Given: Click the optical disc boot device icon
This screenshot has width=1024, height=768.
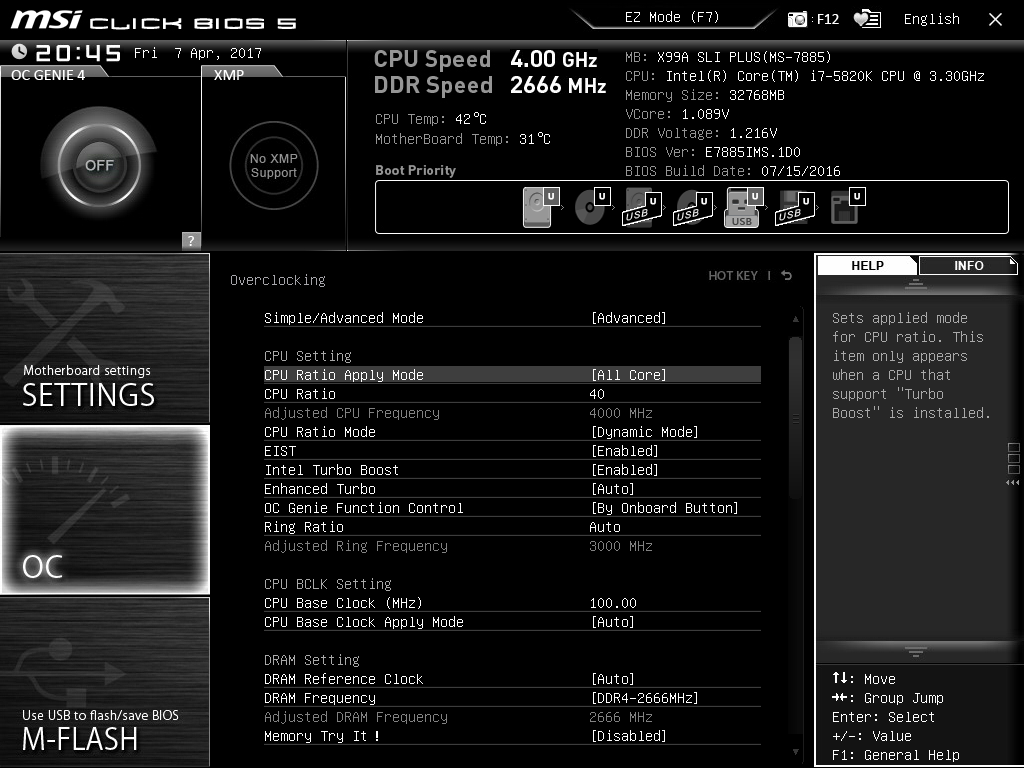Looking at the screenshot, I should pos(592,206).
